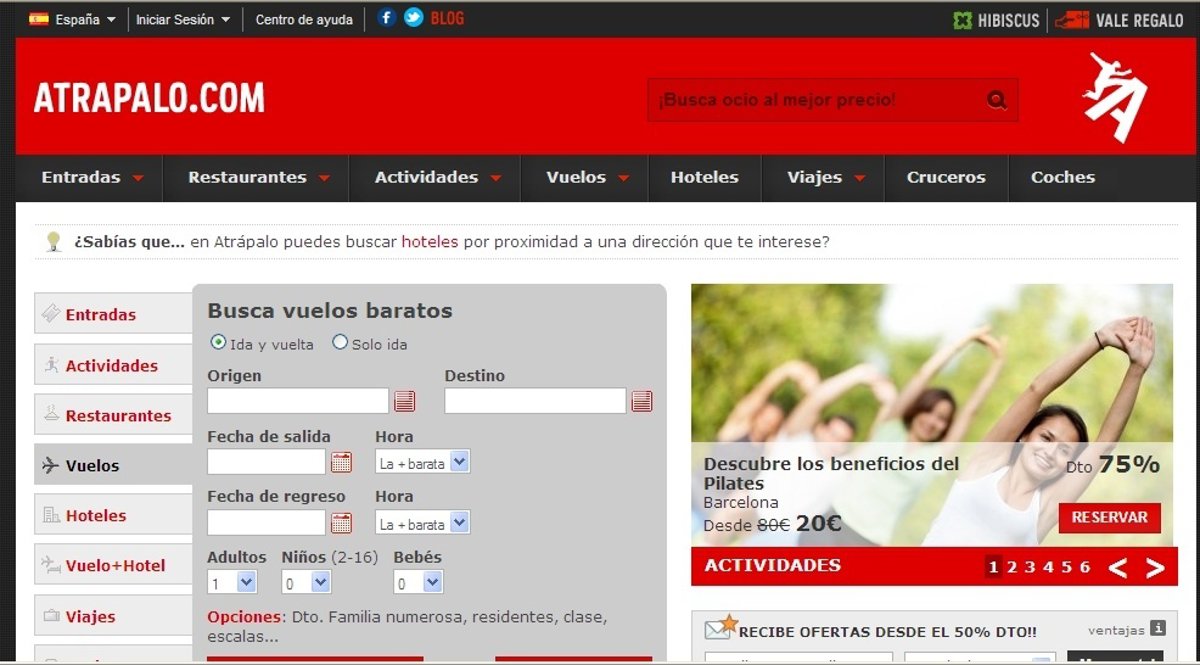Open the Adultos count dropdown

pyautogui.click(x=232, y=582)
